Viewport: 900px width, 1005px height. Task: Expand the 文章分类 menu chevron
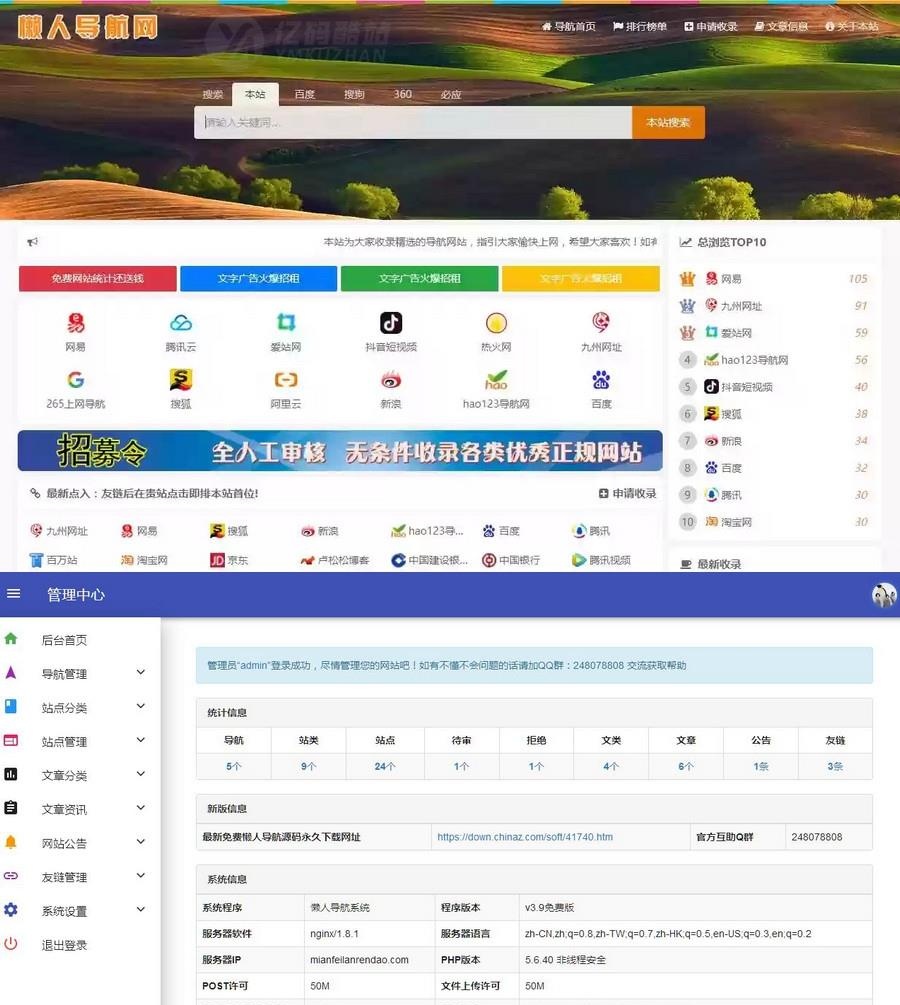click(141, 774)
